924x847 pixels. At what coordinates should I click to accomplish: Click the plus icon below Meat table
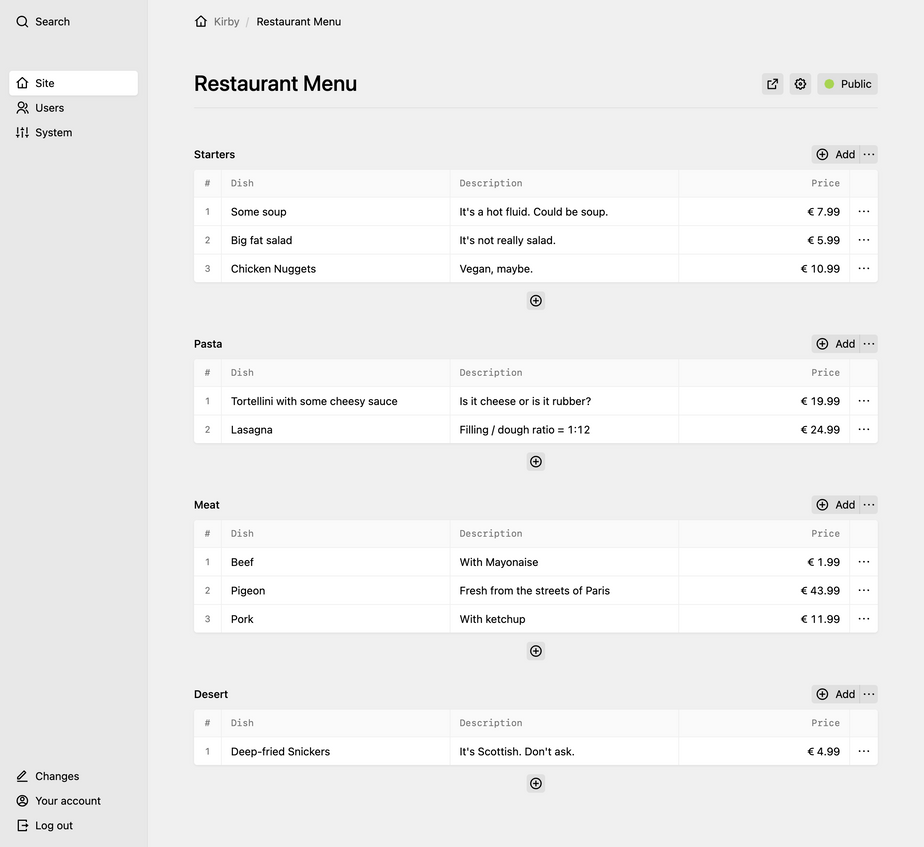[536, 651]
